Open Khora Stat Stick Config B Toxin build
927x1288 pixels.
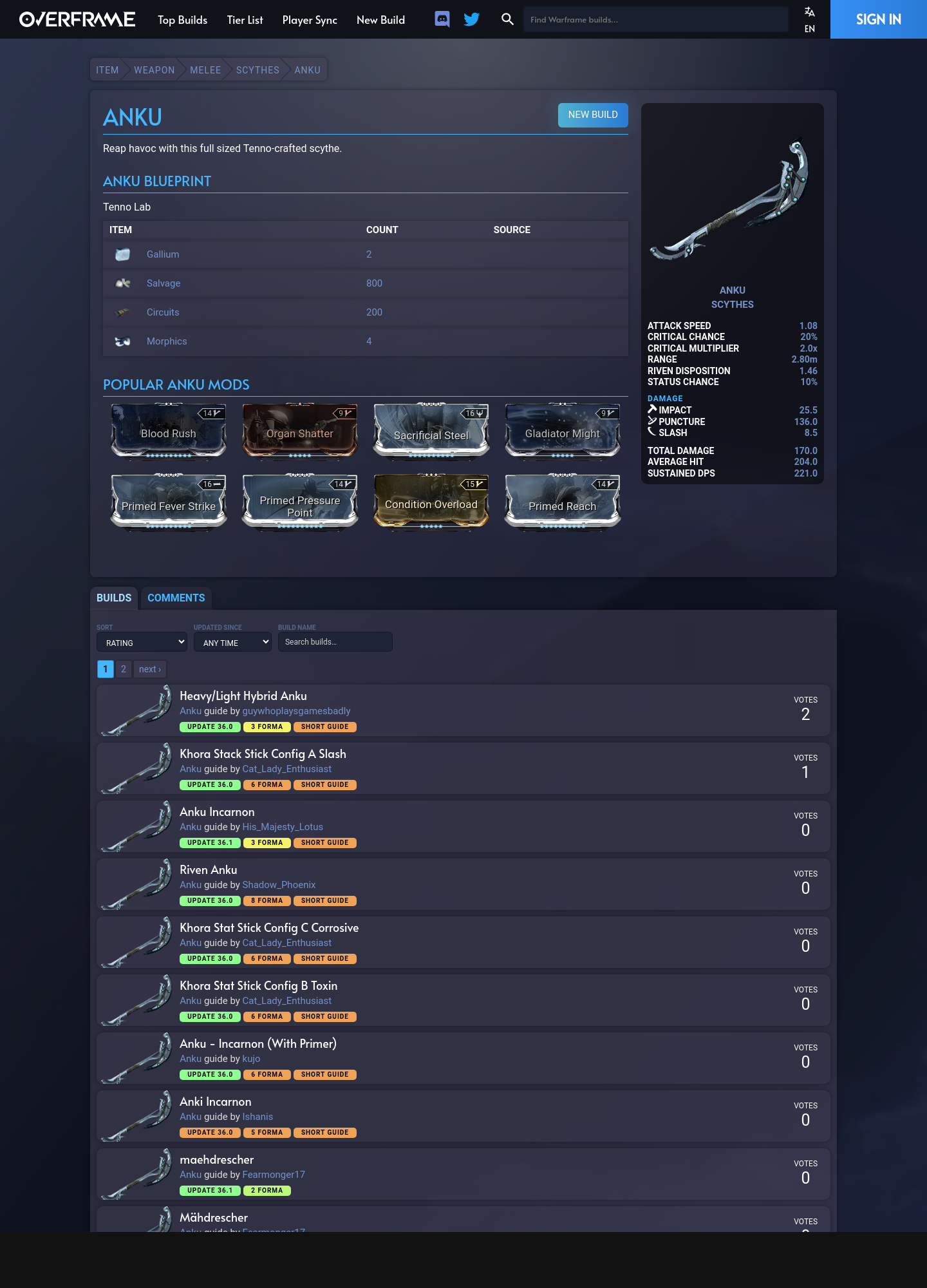pos(259,985)
